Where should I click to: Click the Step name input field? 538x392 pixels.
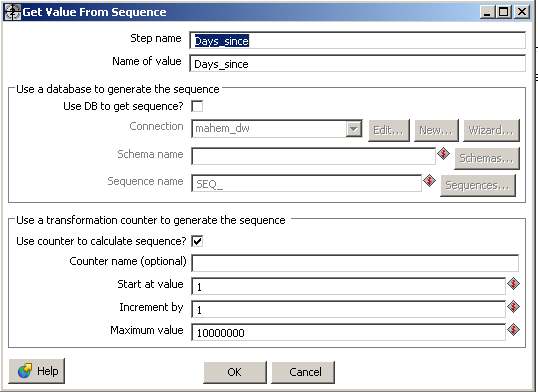(358, 41)
